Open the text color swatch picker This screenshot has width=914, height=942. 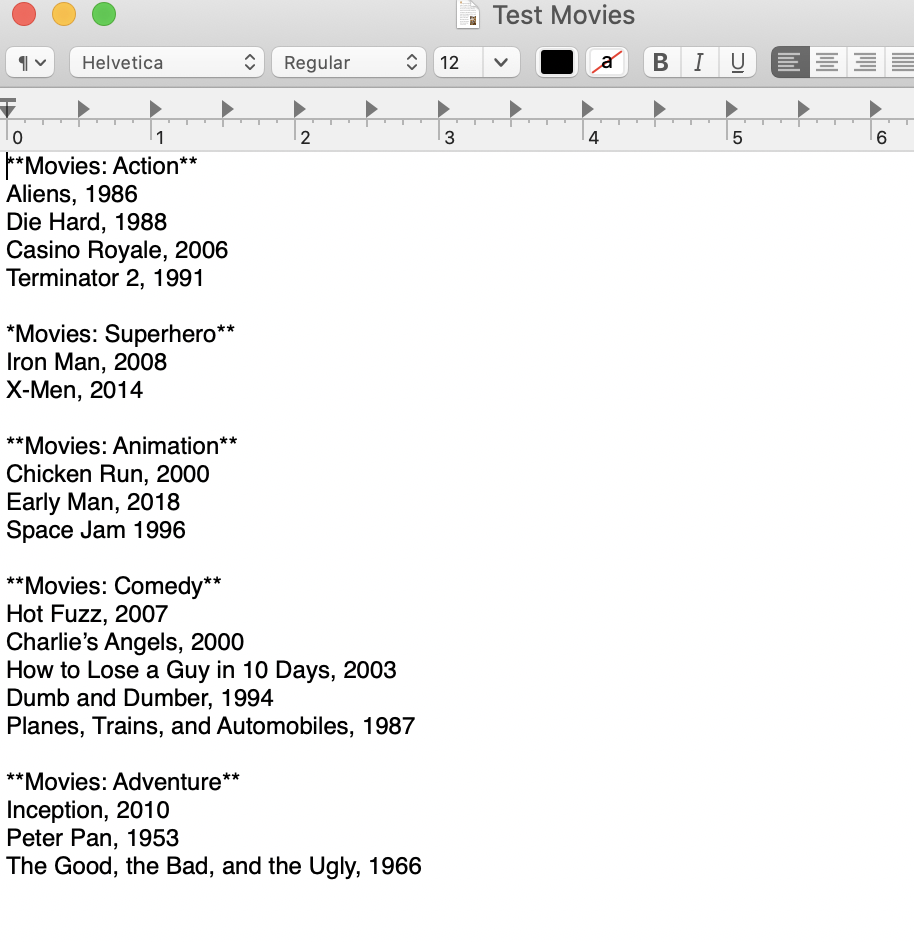[556, 61]
